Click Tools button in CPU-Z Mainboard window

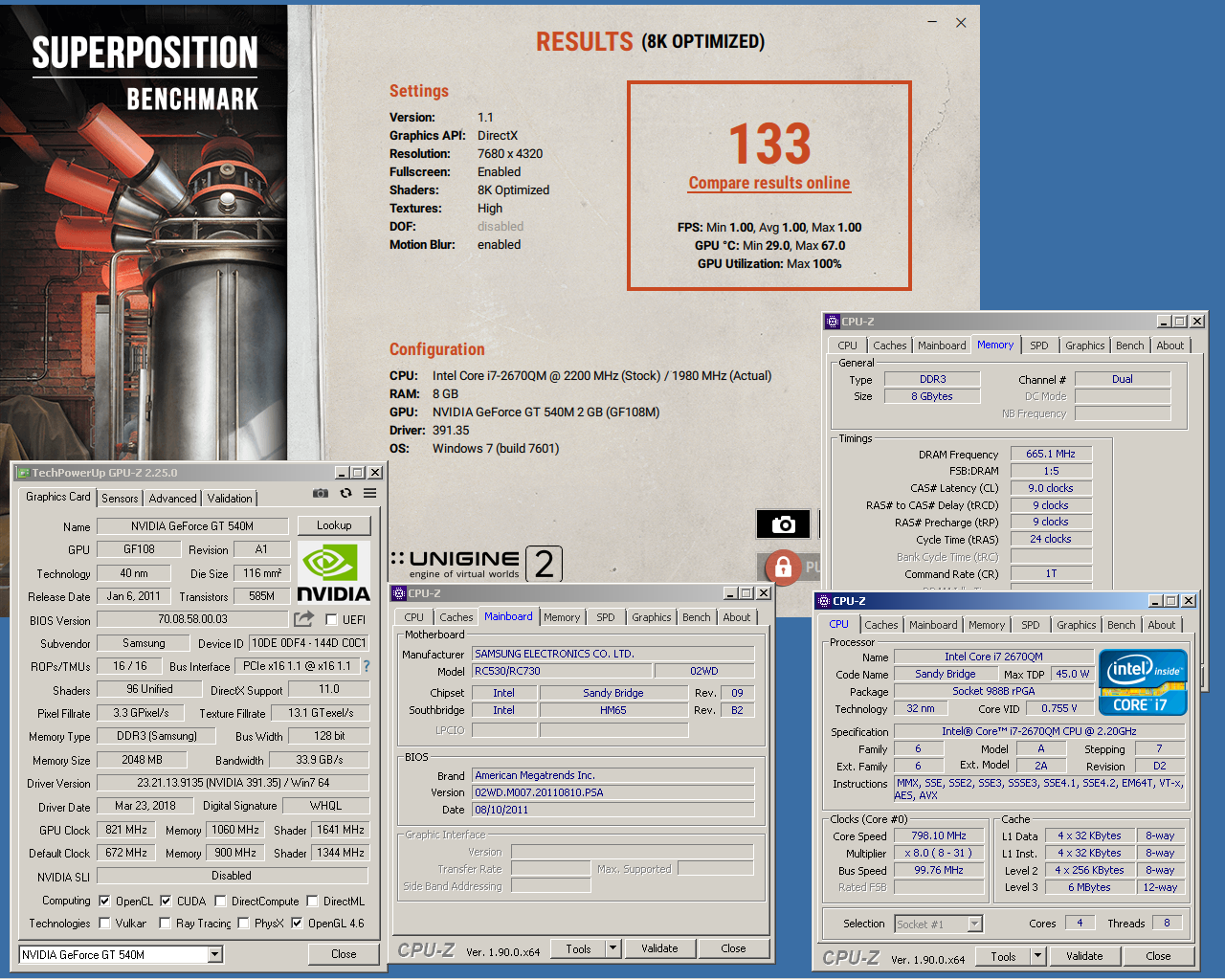(578, 948)
